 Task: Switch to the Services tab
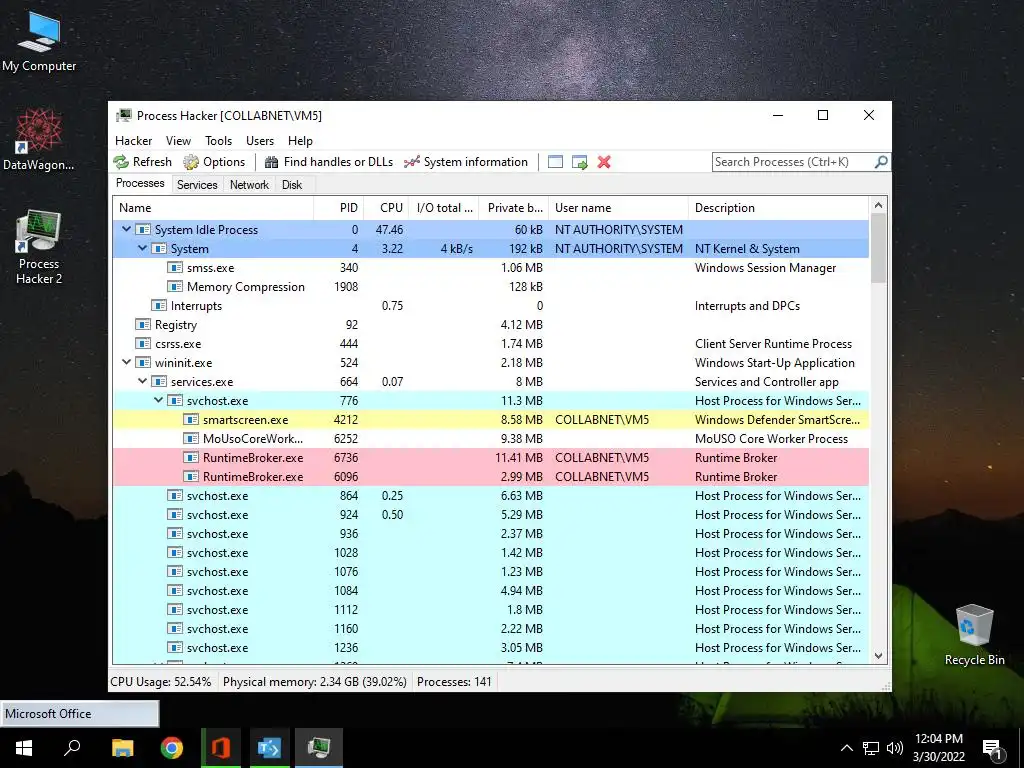tap(197, 185)
